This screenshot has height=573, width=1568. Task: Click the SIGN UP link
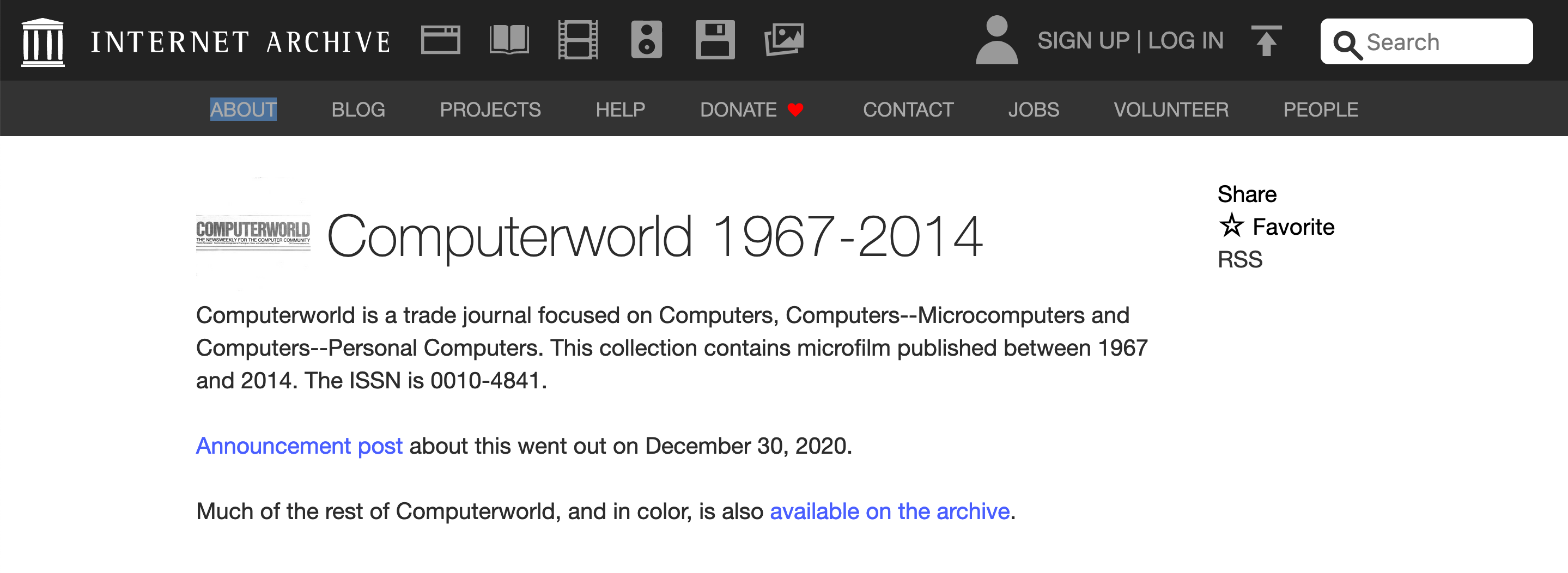pos(1083,41)
